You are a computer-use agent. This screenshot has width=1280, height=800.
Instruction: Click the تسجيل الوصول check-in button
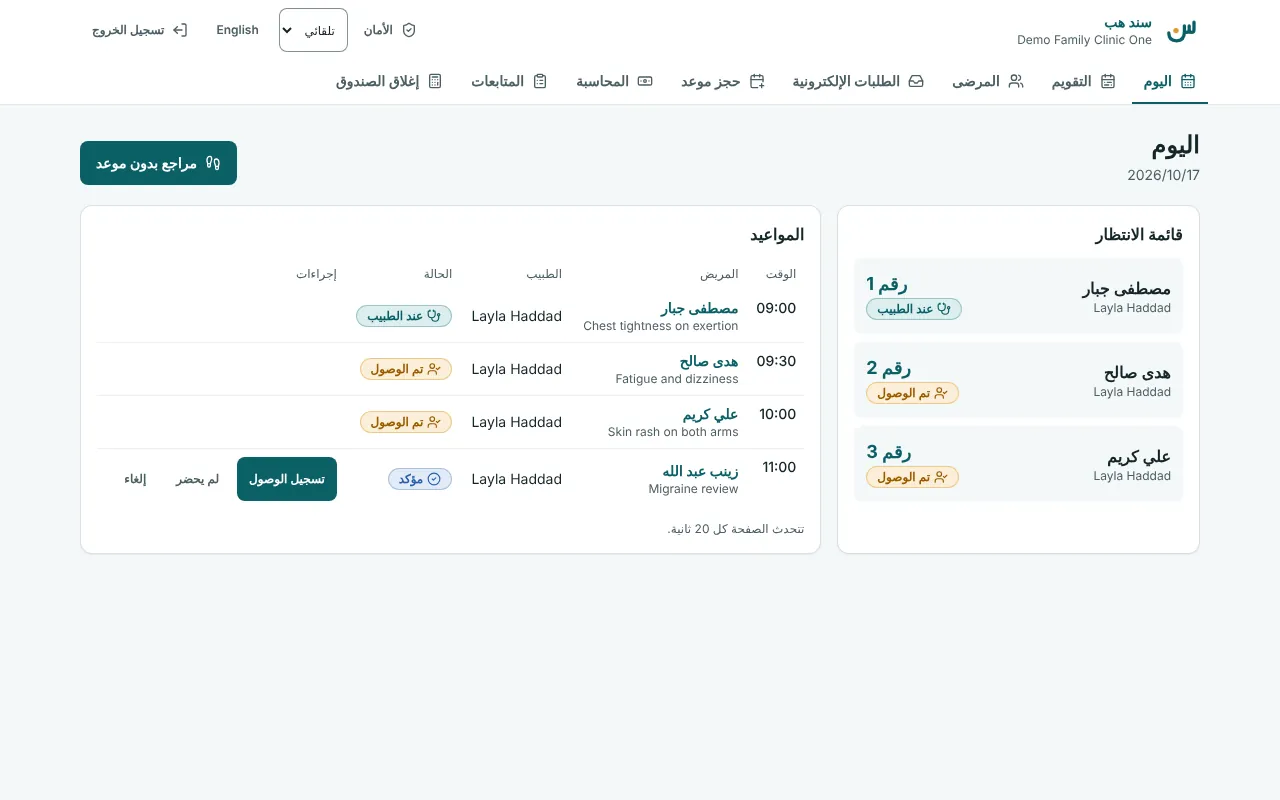[287, 479]
